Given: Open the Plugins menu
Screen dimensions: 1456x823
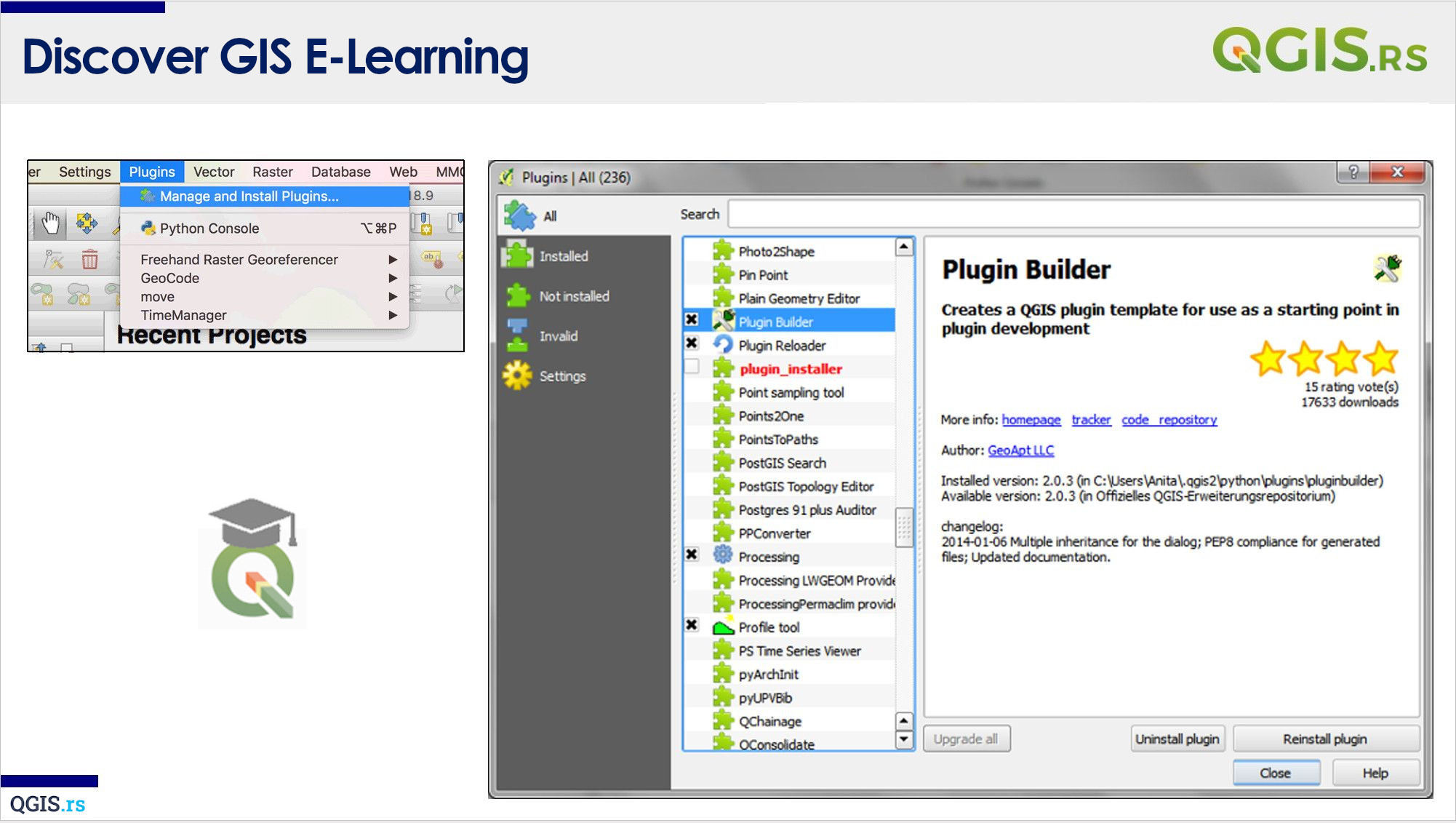Looking at the screenshot, I should coord(152,172).
